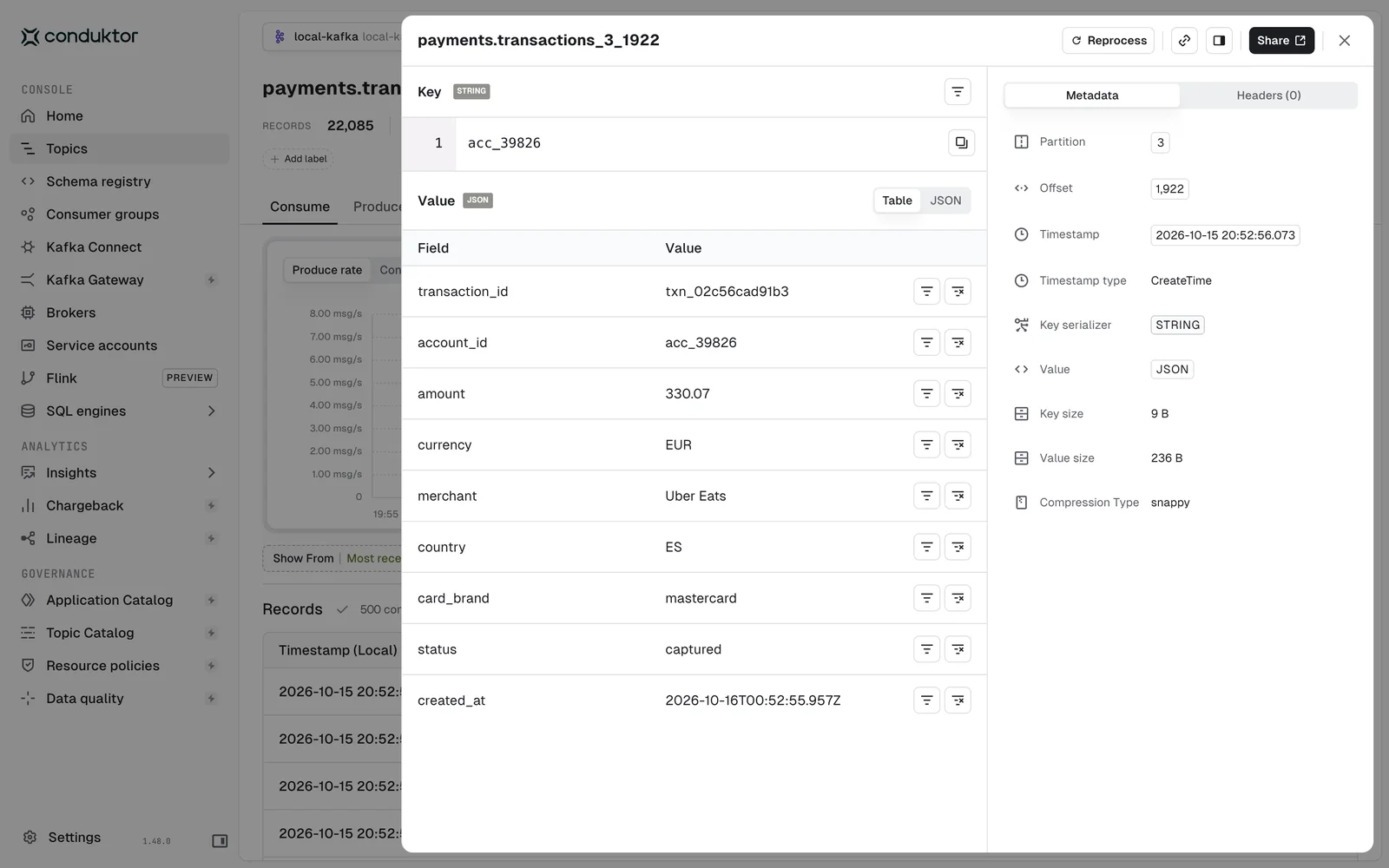
Task: Copy the record link icon
Action: (1184, 41)
